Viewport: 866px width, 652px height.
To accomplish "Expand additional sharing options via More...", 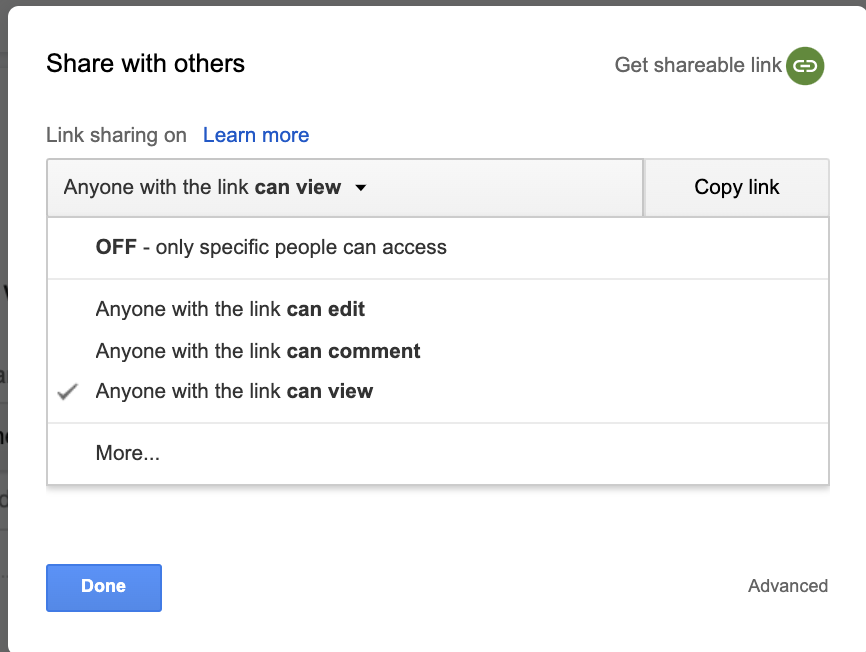I will (128, 453).
